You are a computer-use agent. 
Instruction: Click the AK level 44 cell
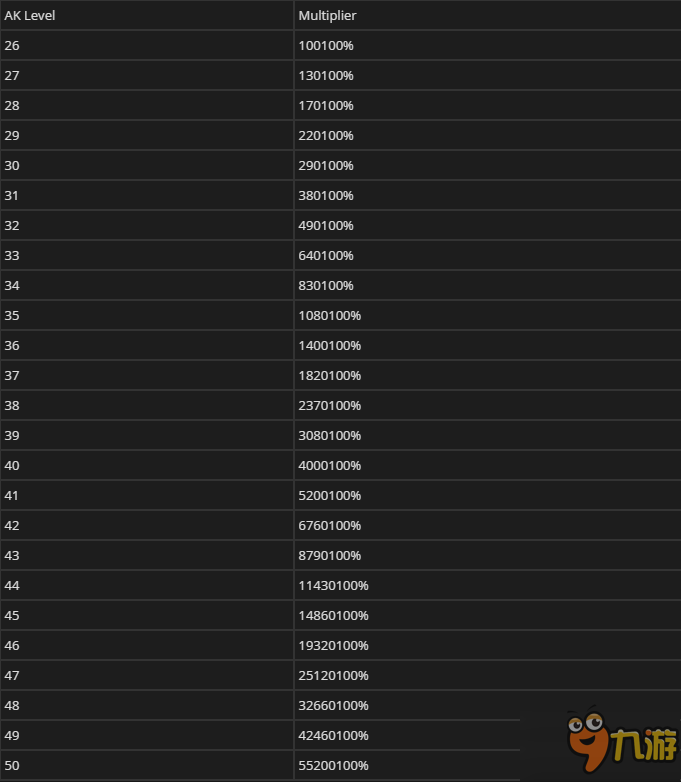pos(147,585)
